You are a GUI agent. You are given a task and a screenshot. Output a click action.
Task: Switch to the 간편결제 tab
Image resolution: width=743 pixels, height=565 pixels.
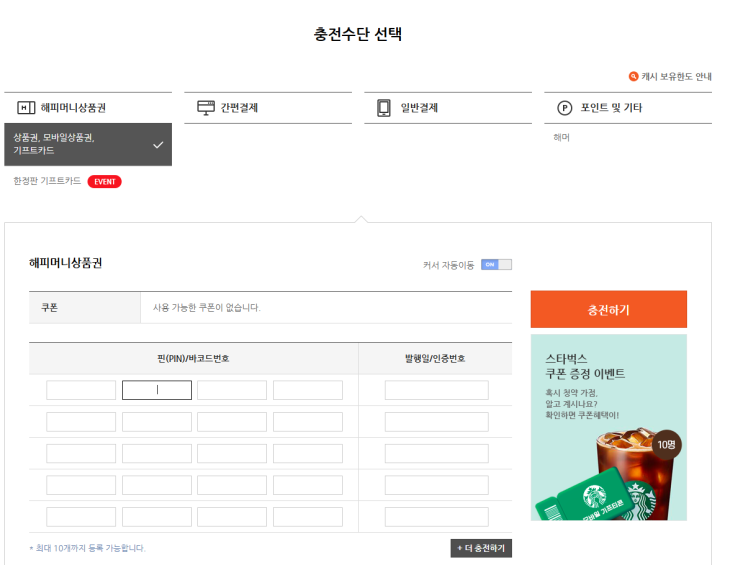coord(268,108)
